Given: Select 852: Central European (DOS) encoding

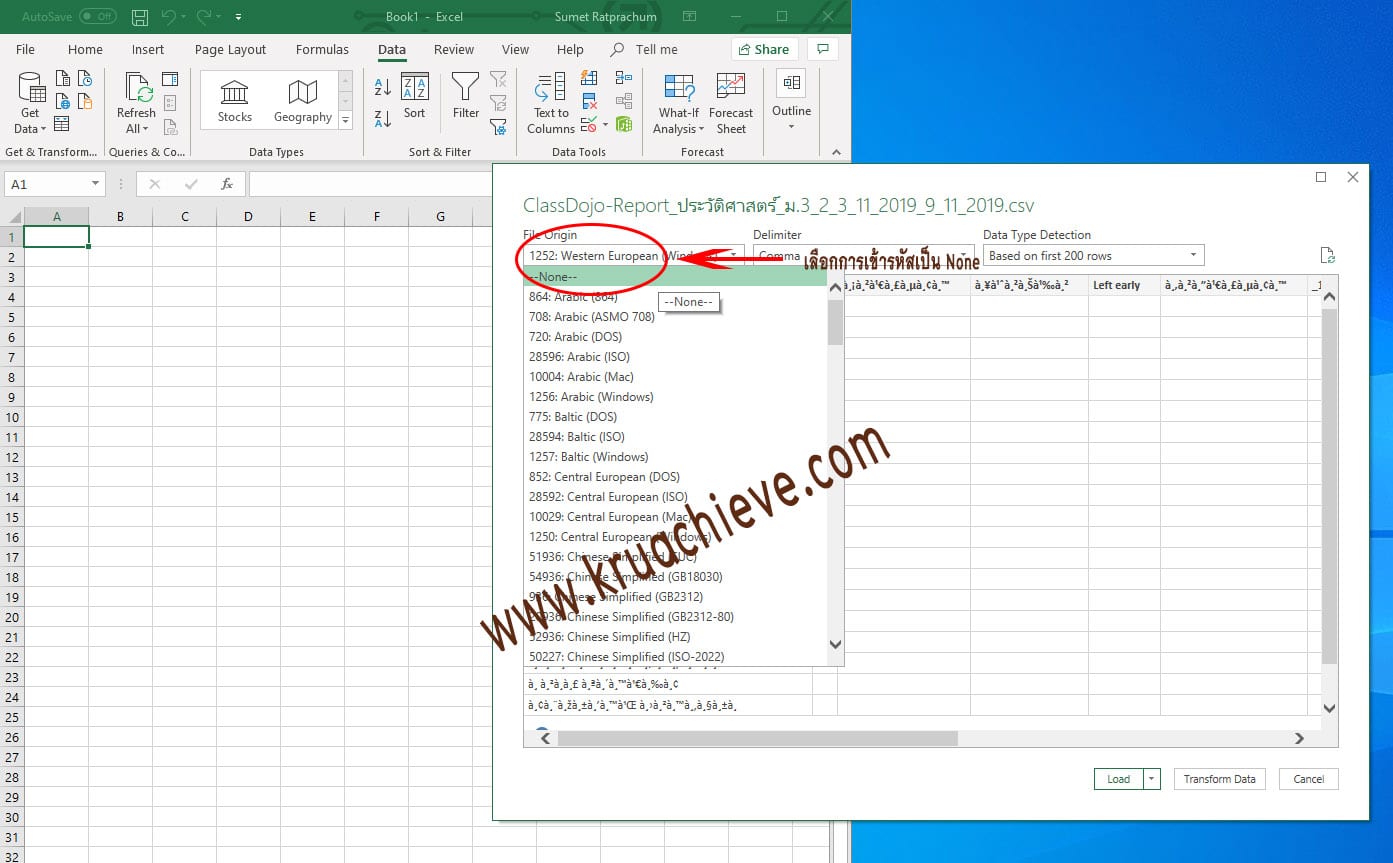Looking at the screenshot, I should coord(676,477).
